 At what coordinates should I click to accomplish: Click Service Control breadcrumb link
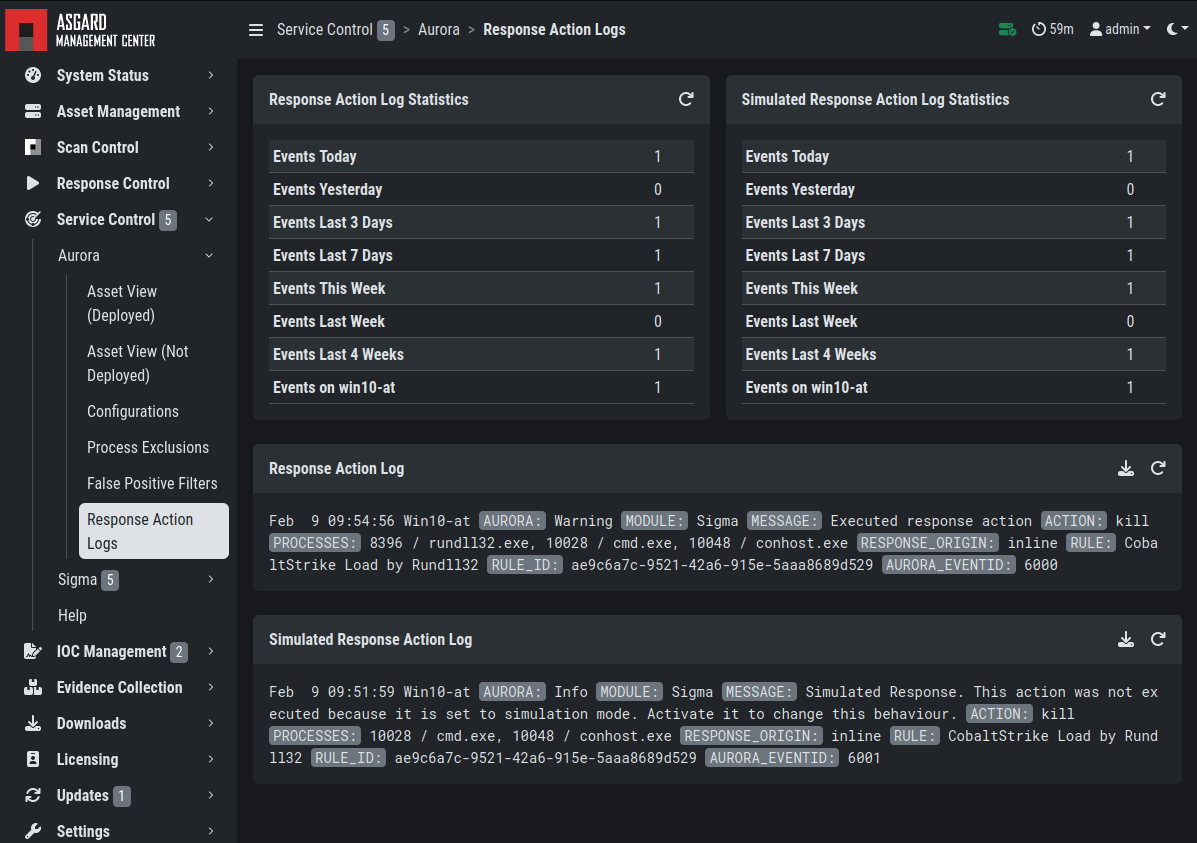pos(324,30)
